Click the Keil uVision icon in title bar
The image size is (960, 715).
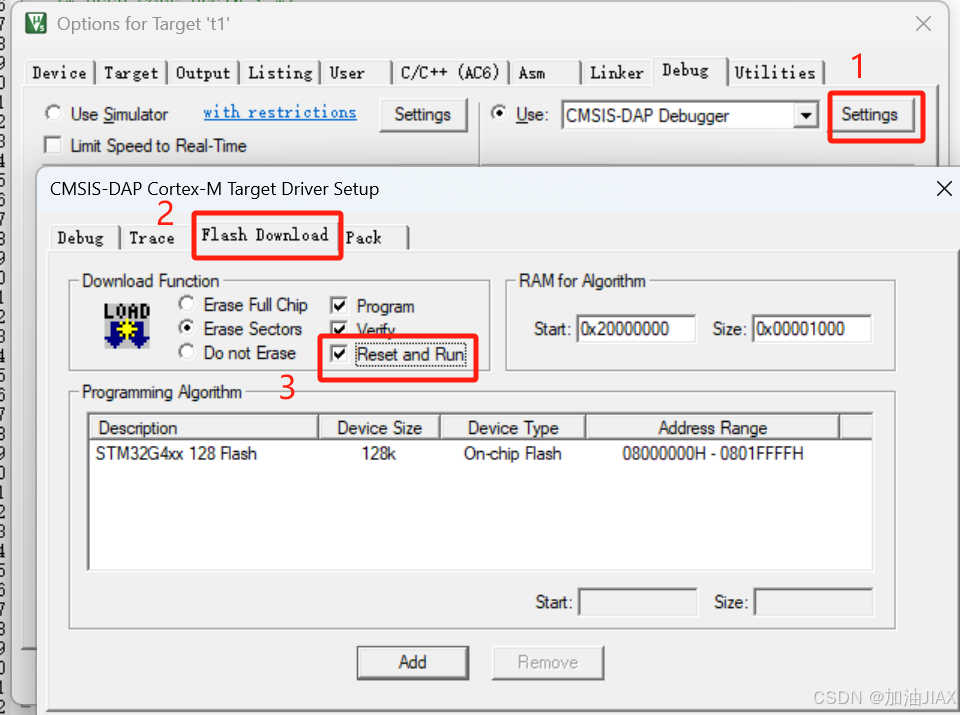pos(36,23)
